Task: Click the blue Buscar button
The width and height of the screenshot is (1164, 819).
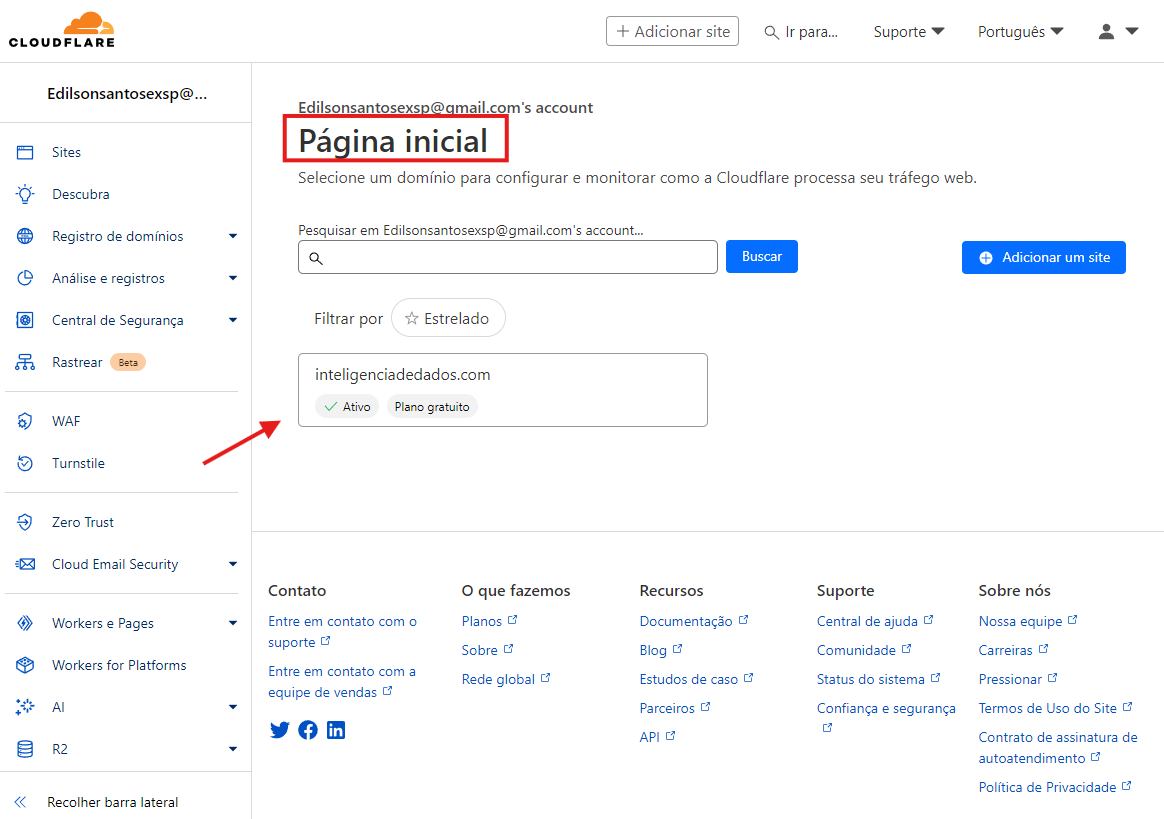Action: pos(761,256)
